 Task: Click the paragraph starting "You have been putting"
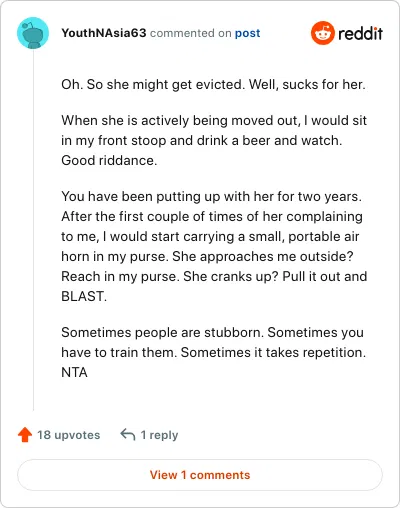[214, 246]
